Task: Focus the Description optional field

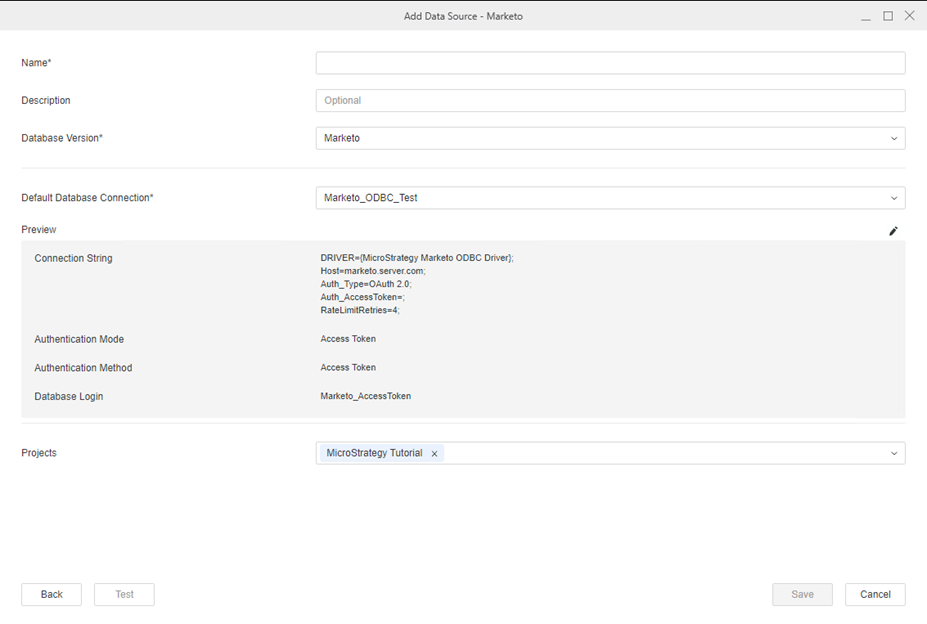Action: pyautogui.click(x=610, y=101)
